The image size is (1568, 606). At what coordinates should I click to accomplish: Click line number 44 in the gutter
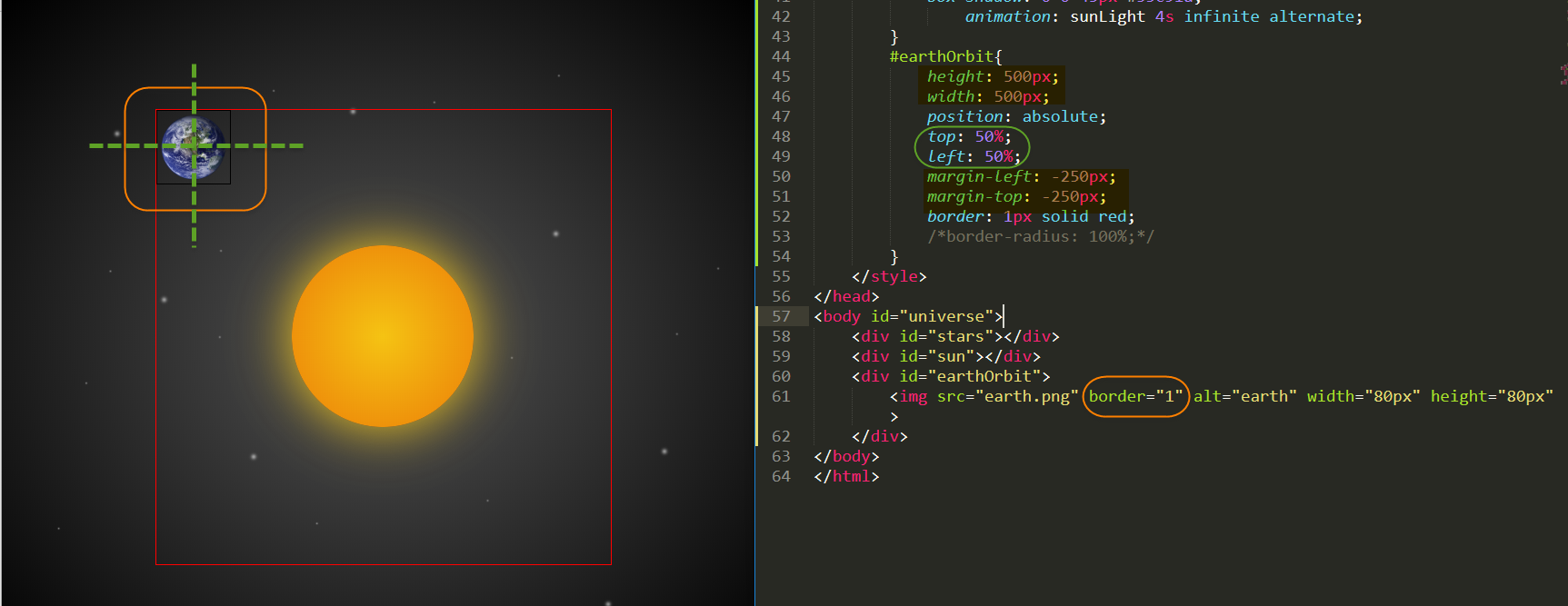[x=781, y=56]
